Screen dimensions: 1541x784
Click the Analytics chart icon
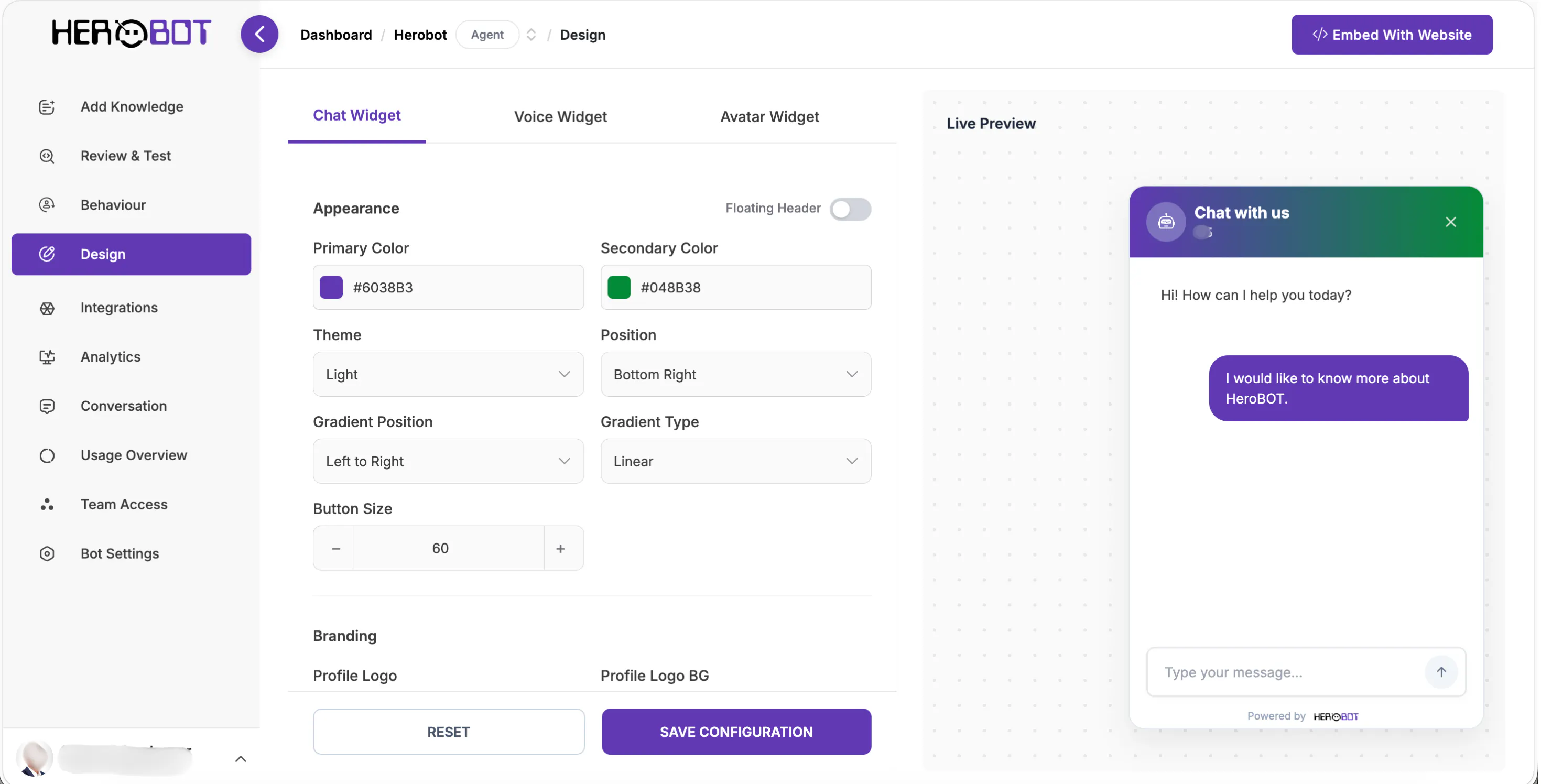click(47, 357)
